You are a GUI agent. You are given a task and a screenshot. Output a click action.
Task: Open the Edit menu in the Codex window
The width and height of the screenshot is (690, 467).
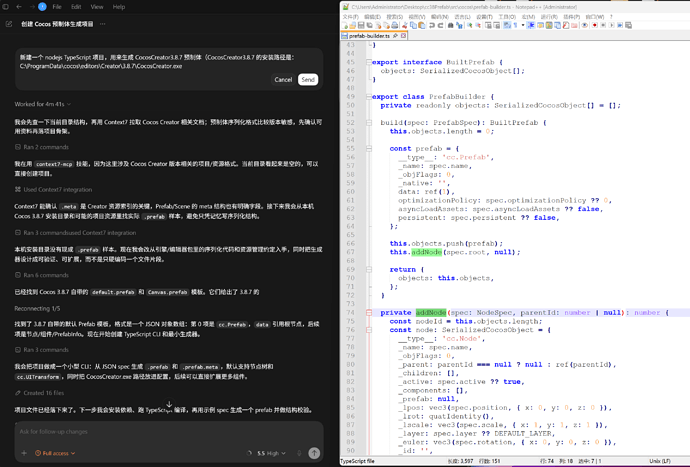coord(76,7)
